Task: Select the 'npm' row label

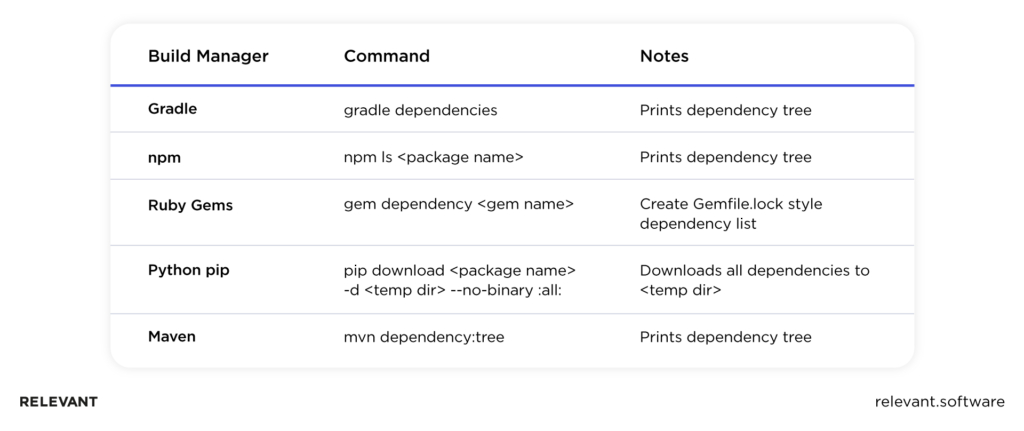Action: click(x=164, y=157)
